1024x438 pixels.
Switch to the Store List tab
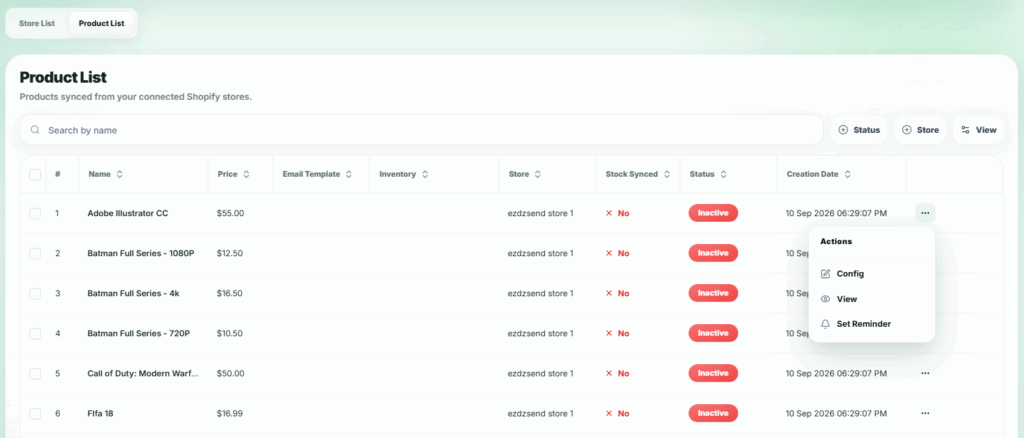[x=37, y=23]
